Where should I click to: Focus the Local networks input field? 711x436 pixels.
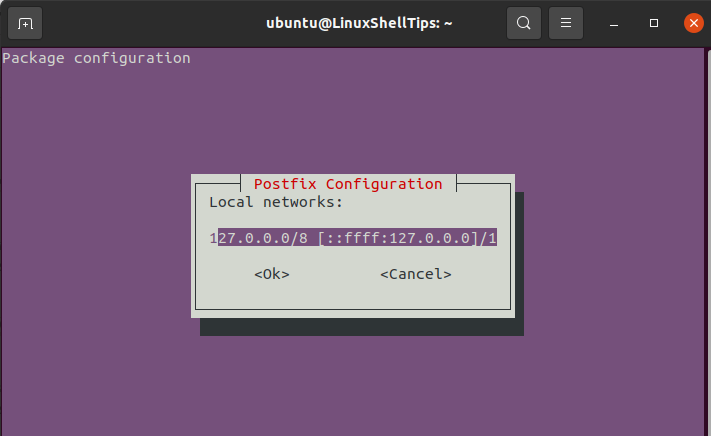tap(353, 238)
